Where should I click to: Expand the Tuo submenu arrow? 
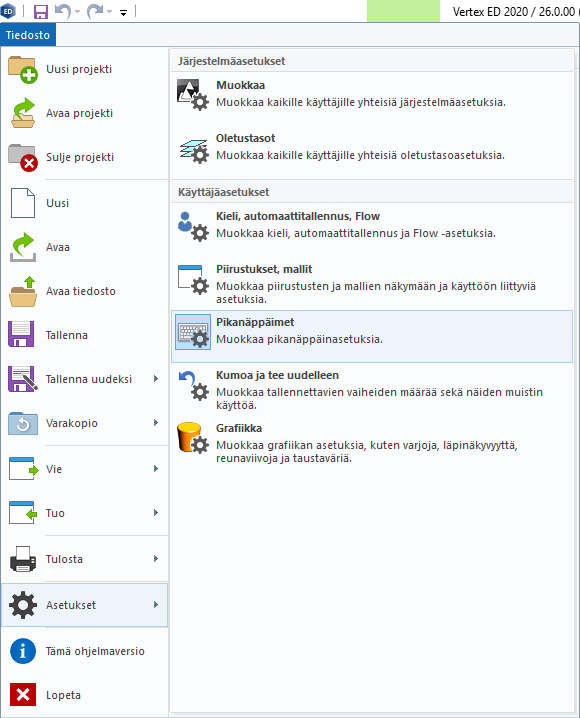156,512
